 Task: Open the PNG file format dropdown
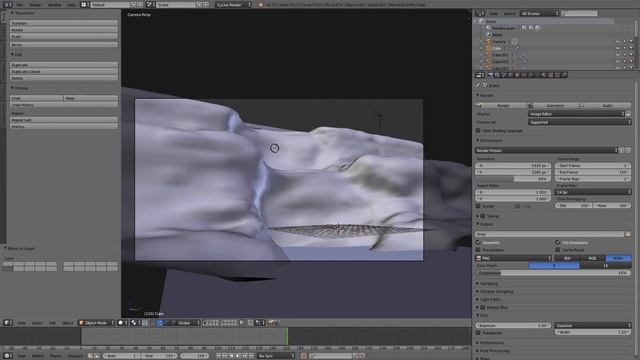coord(513,258)
